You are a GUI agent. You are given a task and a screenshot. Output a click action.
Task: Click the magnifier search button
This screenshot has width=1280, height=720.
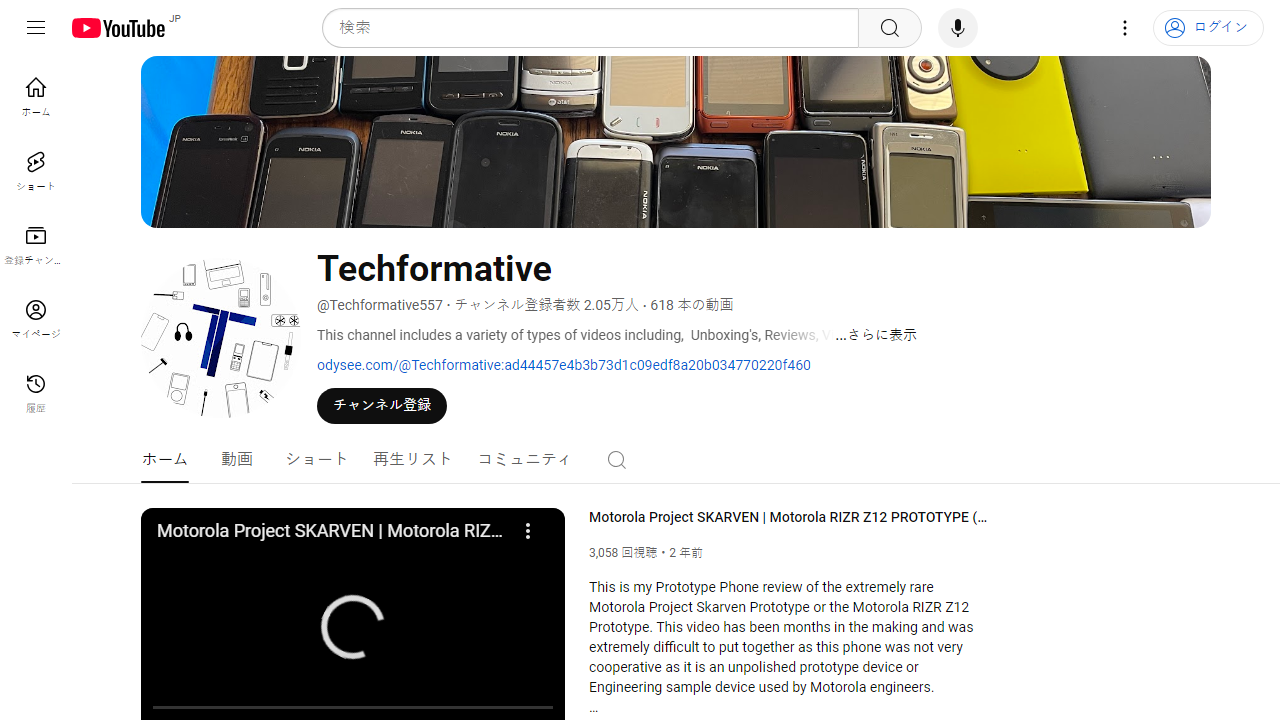[890, 28]
